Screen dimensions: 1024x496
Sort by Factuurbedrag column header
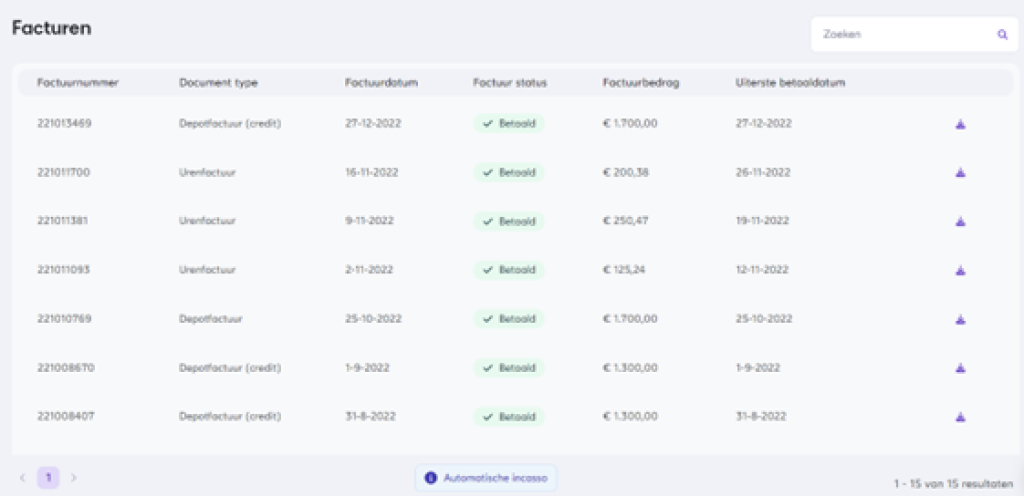[x=641, y=82]
